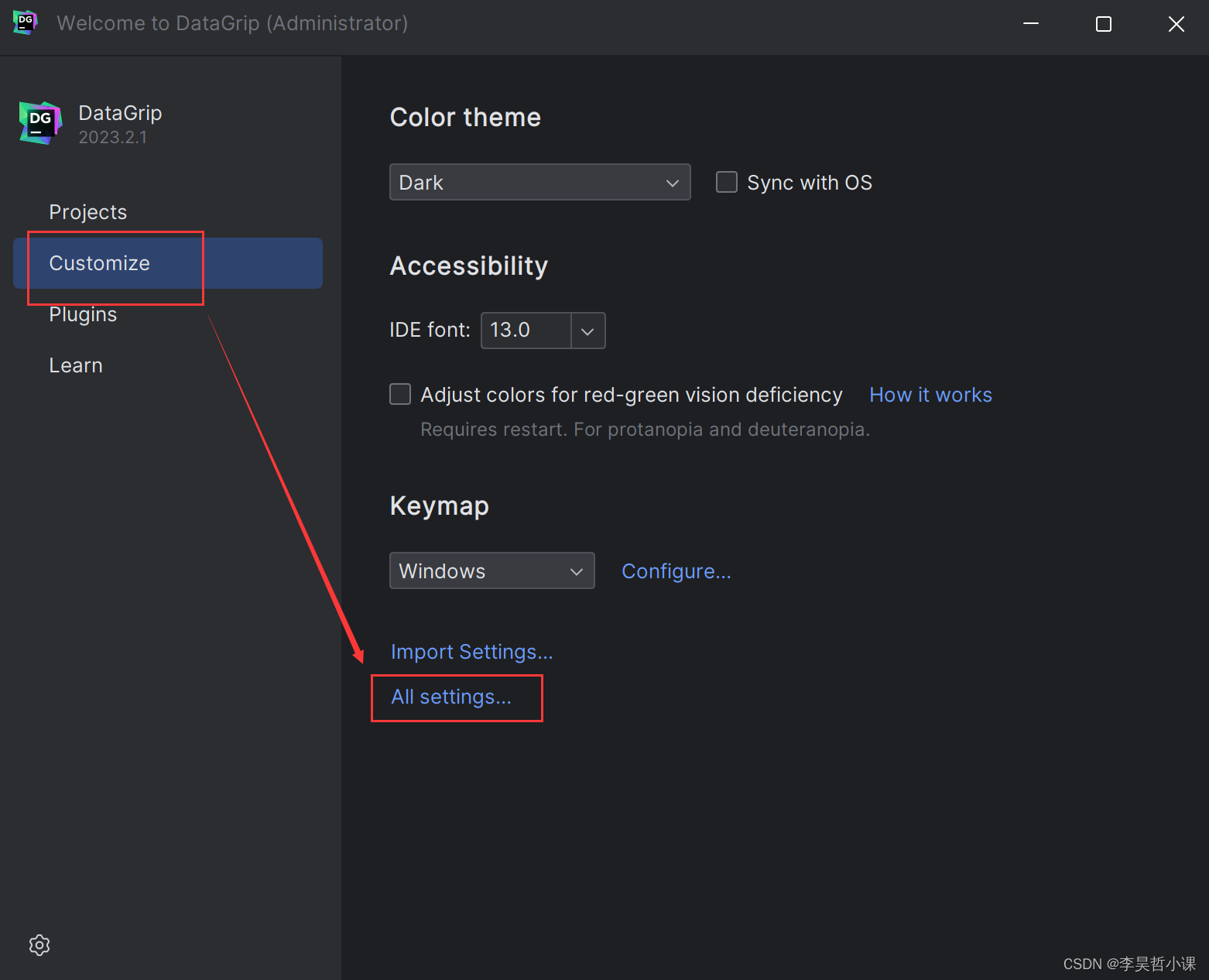This screenshot has width=1209, height=980.
Task: Click the Configure... keymap link
Action: tap(676, 571)
